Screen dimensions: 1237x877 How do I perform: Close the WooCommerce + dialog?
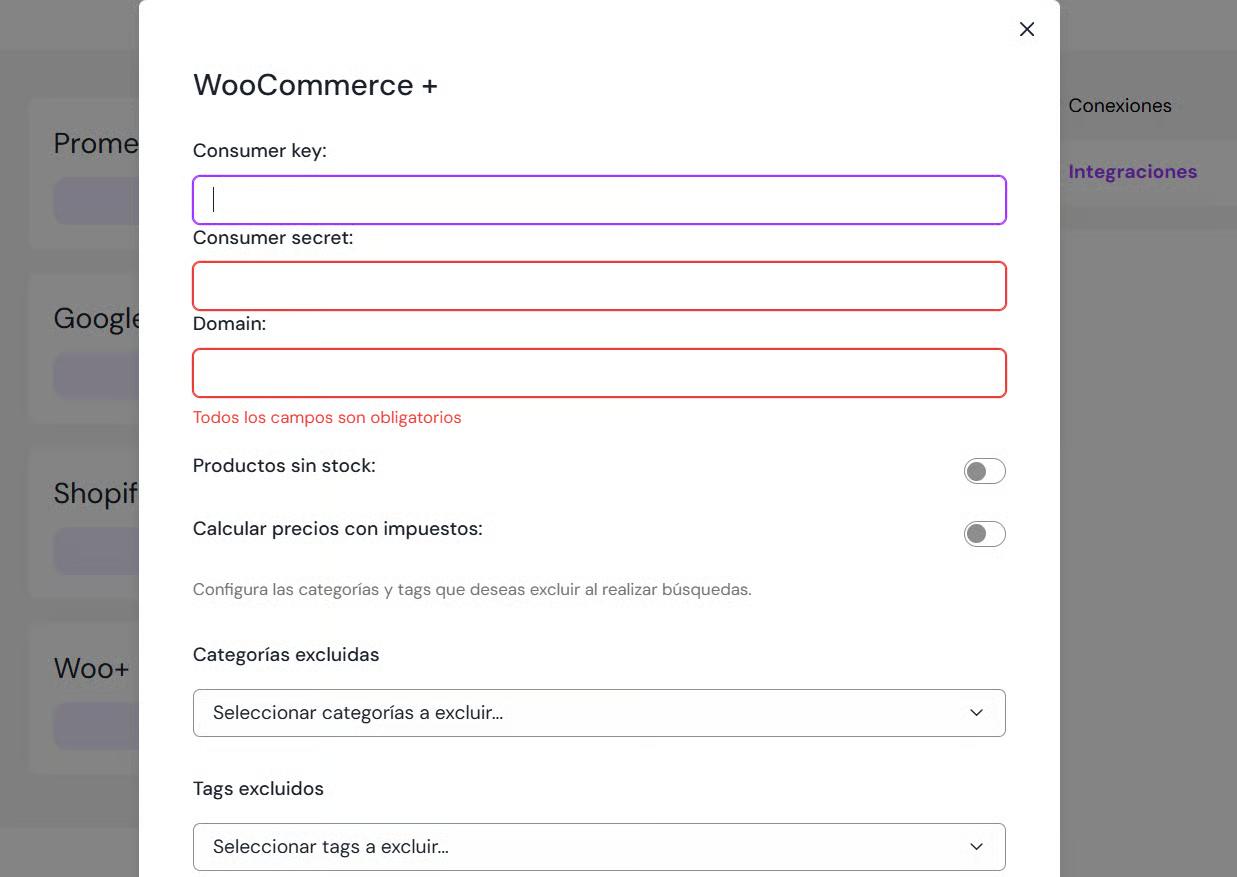[1027, 30]
